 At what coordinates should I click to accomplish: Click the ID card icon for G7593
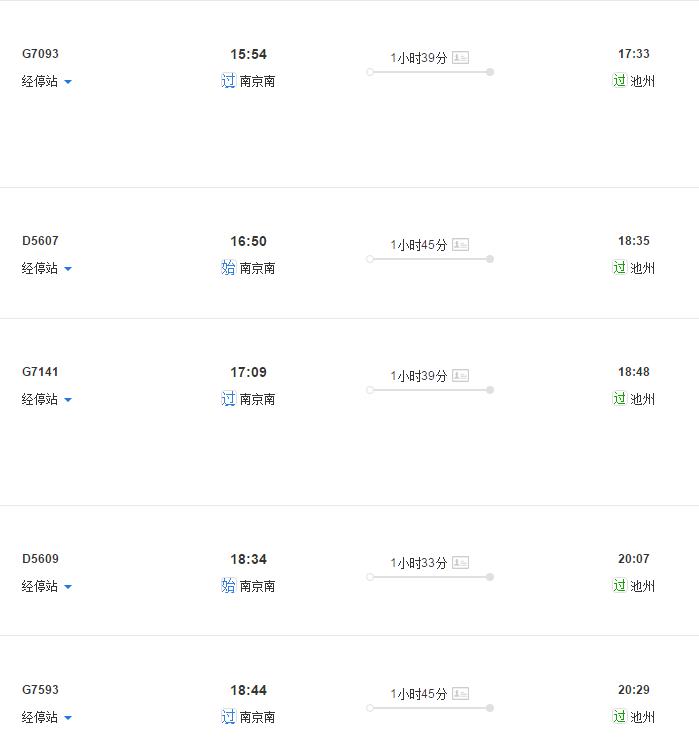click(460, 693)
